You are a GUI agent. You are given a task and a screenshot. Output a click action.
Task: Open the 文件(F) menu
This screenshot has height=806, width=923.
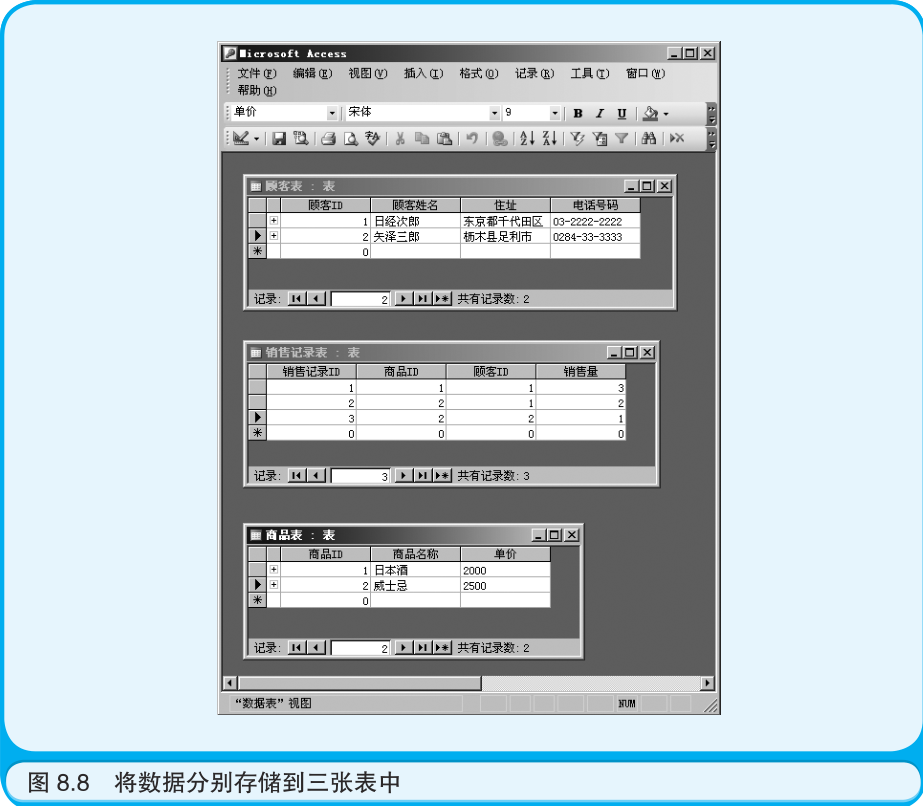pyautogui.click(x=257, y=74)
